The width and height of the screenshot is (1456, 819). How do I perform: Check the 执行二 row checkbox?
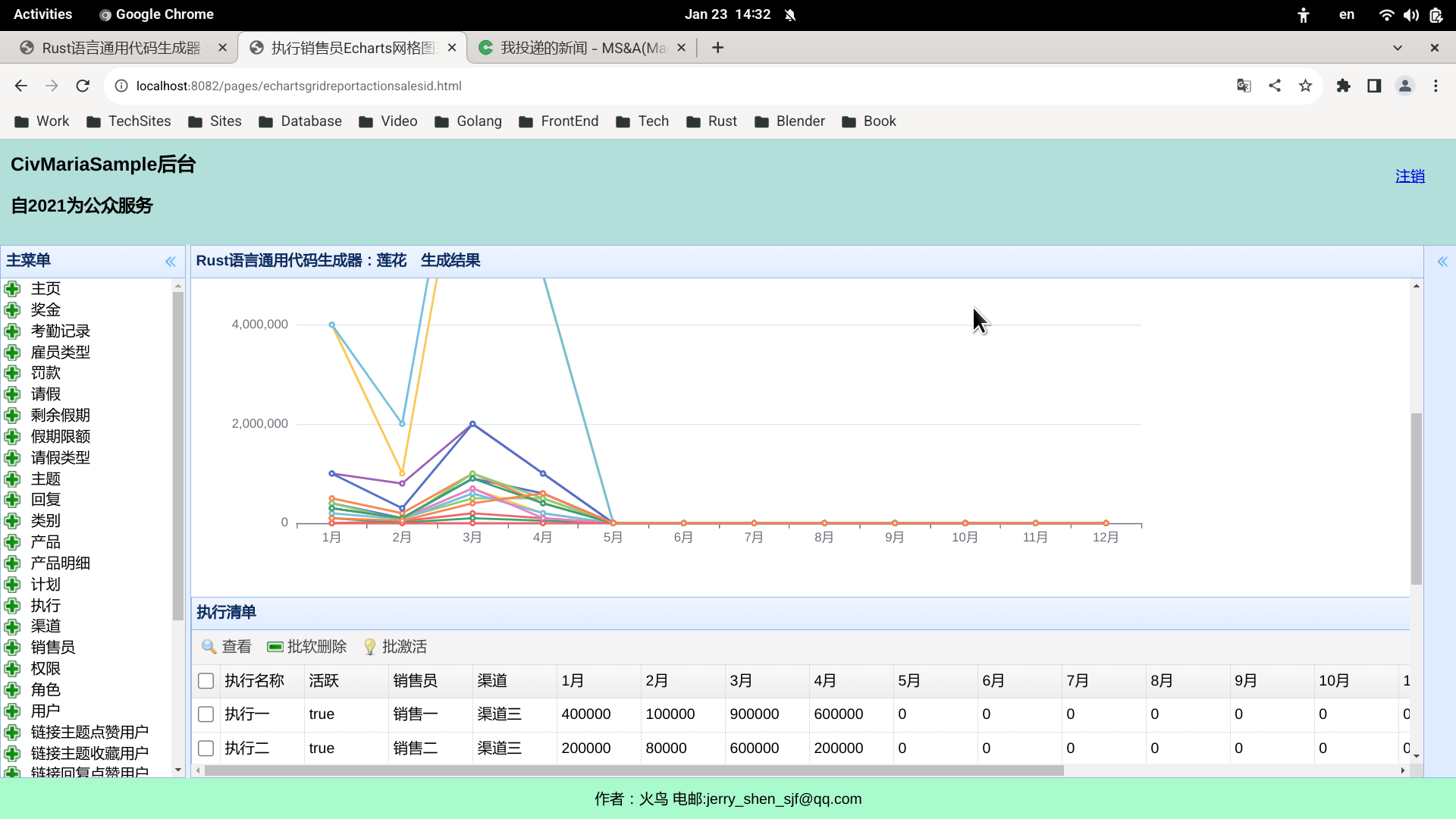(x=206, y=748)
